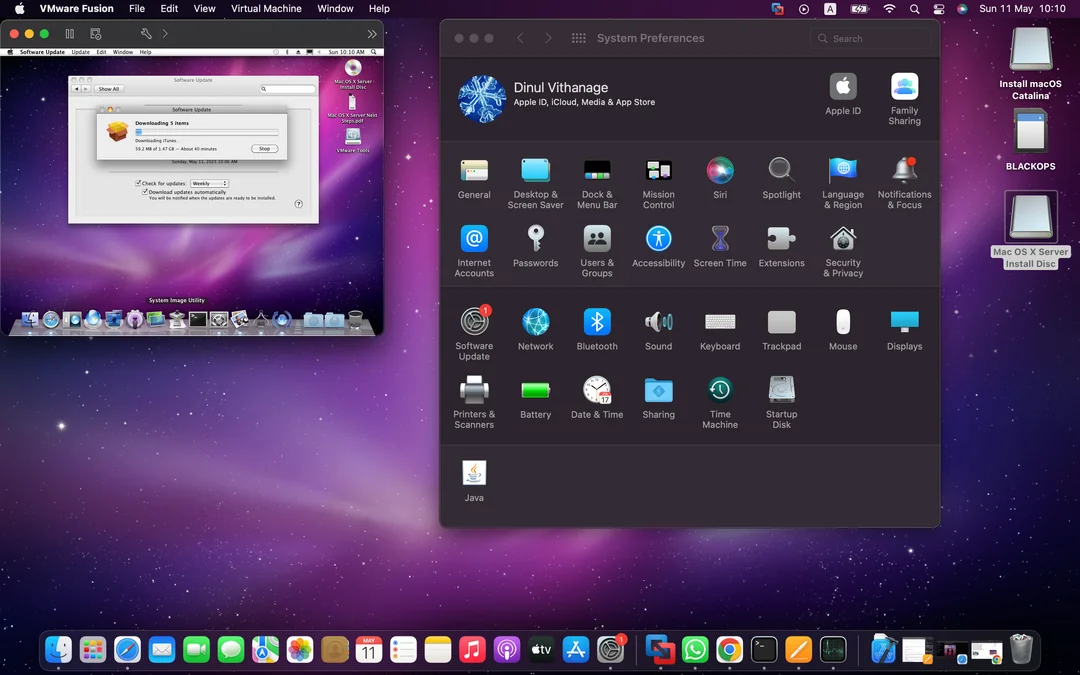Open Desktop & Screen Saver pane
The width and height of the screenshot is (1080, 675).
pyautogui.click(x=535, y=183)
